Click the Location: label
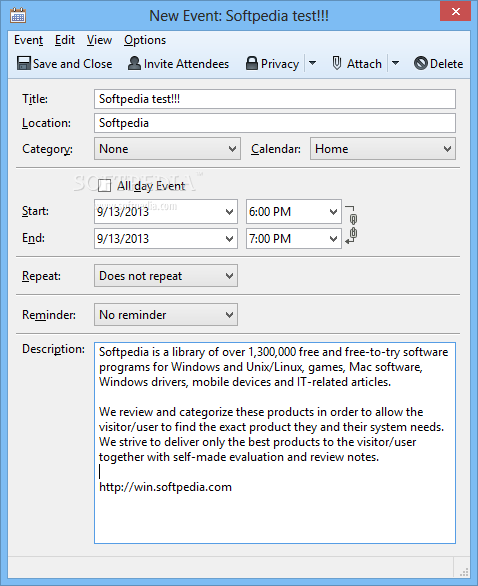 click(46, 123)
